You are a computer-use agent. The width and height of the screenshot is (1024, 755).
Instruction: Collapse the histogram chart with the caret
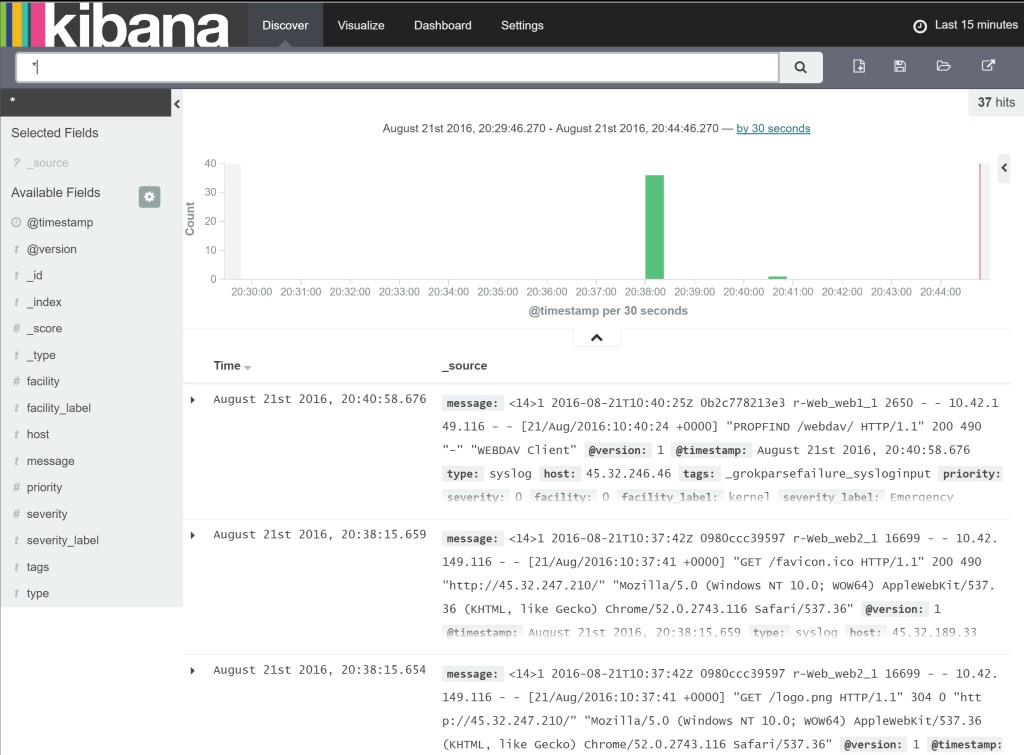597,338
